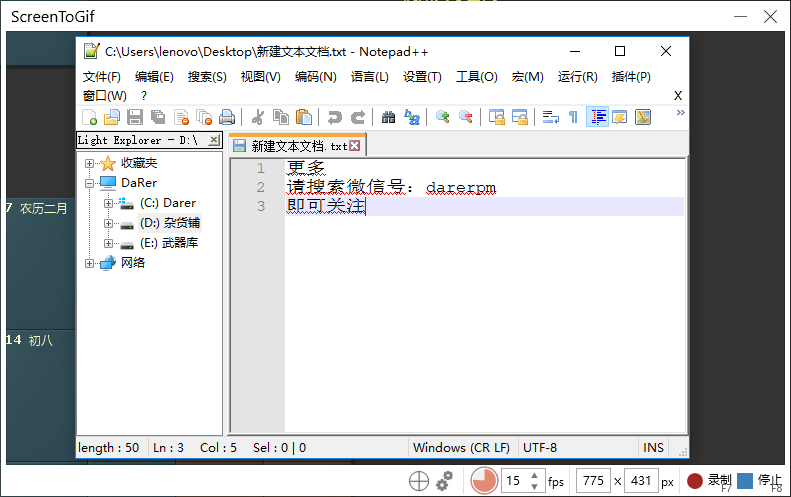Toggle the Word wrap toolbar icon
Image resolution: width=791 pixels, height=497 pixels.
(550, 117)
